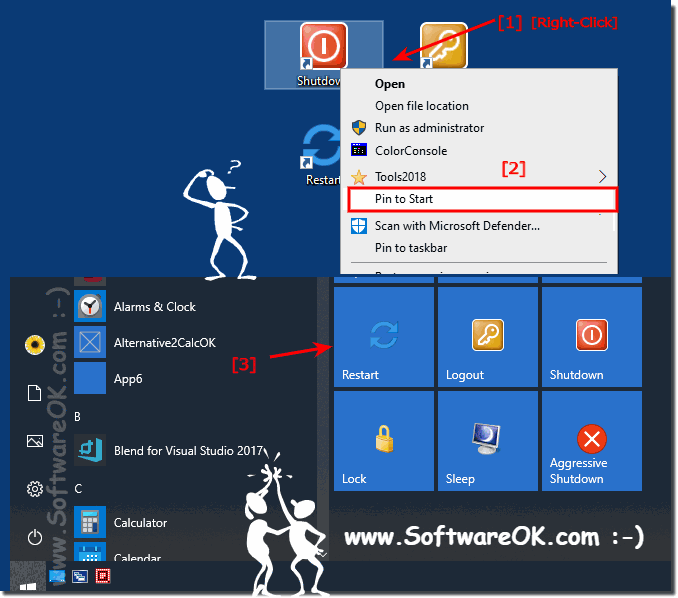Open the Restart tile
Image resolution: width=678 pixels, height=598 pixels.
(x=384, y=337)
